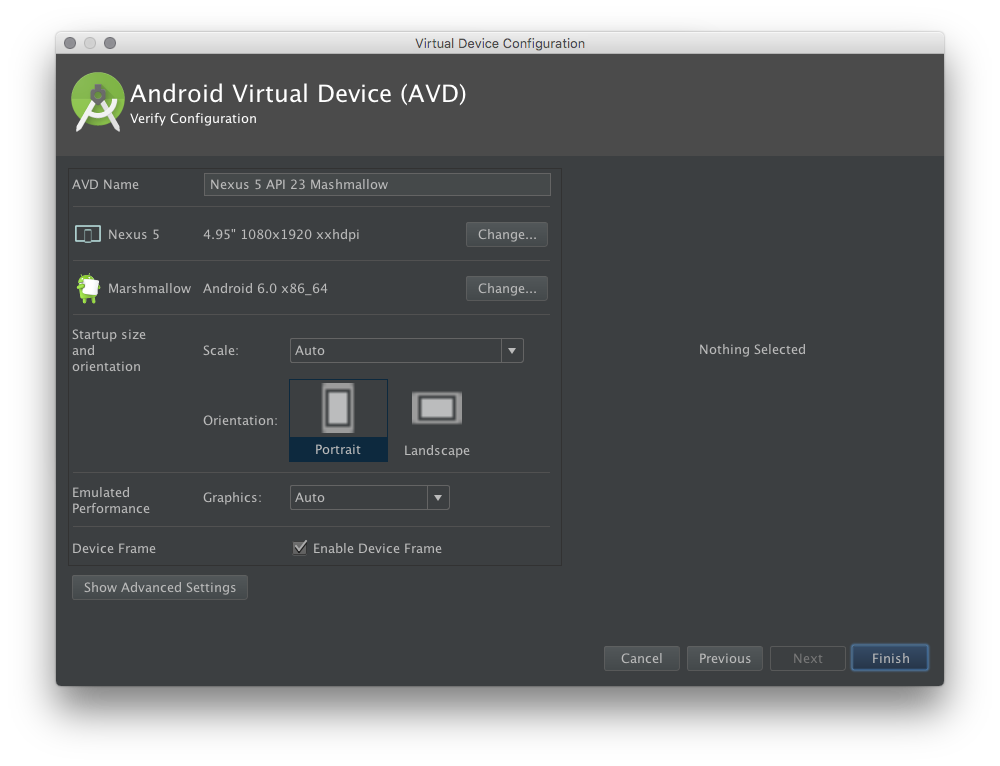Click the Android Studio logo icon
The image size is (1000, 766).
[98, 102]
